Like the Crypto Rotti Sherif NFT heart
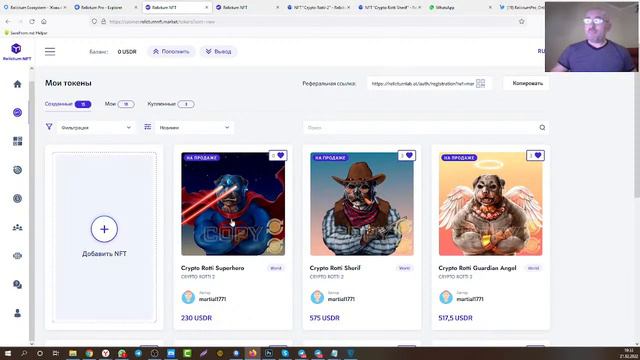Viewport: 640px width, 360px height. pos(409,156)
